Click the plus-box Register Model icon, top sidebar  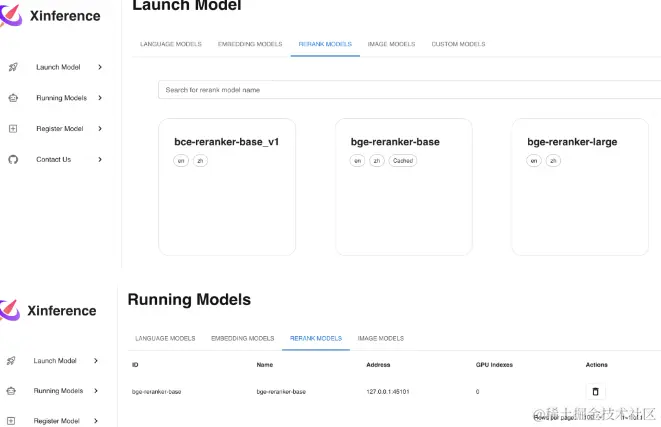tap(13, 129)
